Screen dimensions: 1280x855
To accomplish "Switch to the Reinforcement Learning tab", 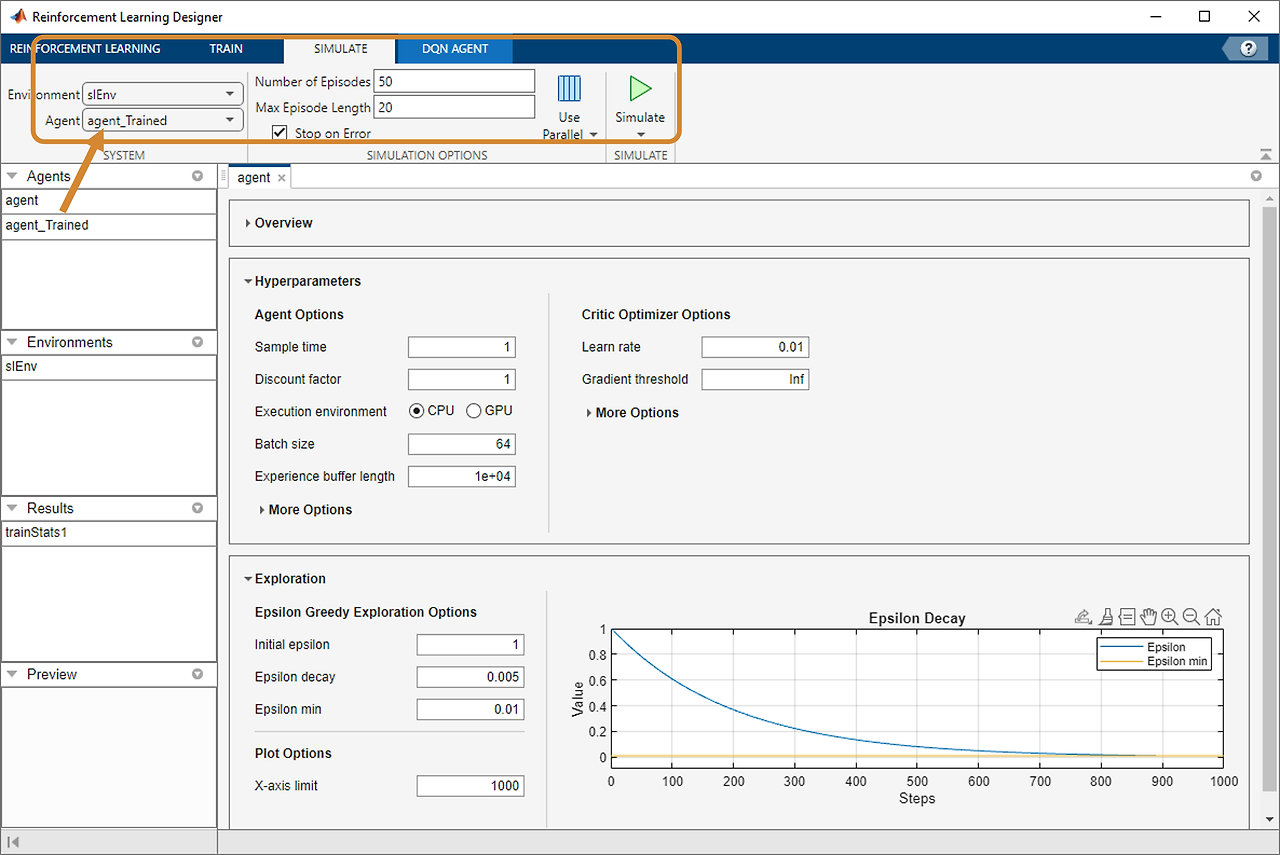I will [85, 48].
